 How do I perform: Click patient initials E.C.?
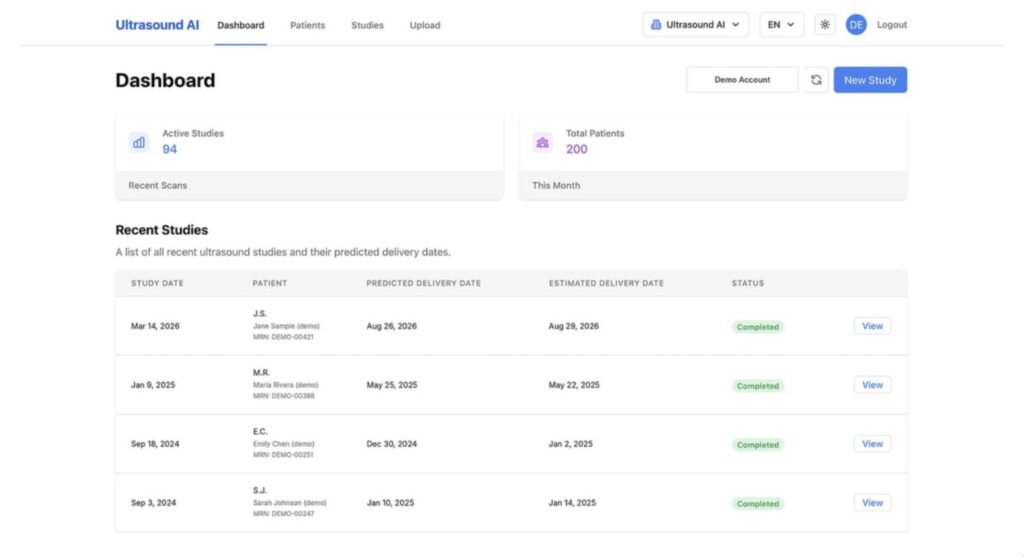point(260,431)
